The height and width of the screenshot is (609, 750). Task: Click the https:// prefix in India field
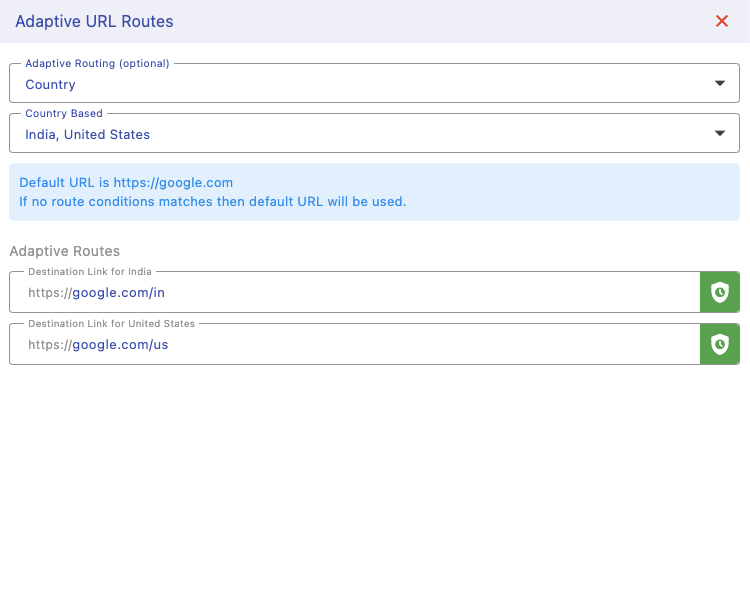(x=49, y=293)
